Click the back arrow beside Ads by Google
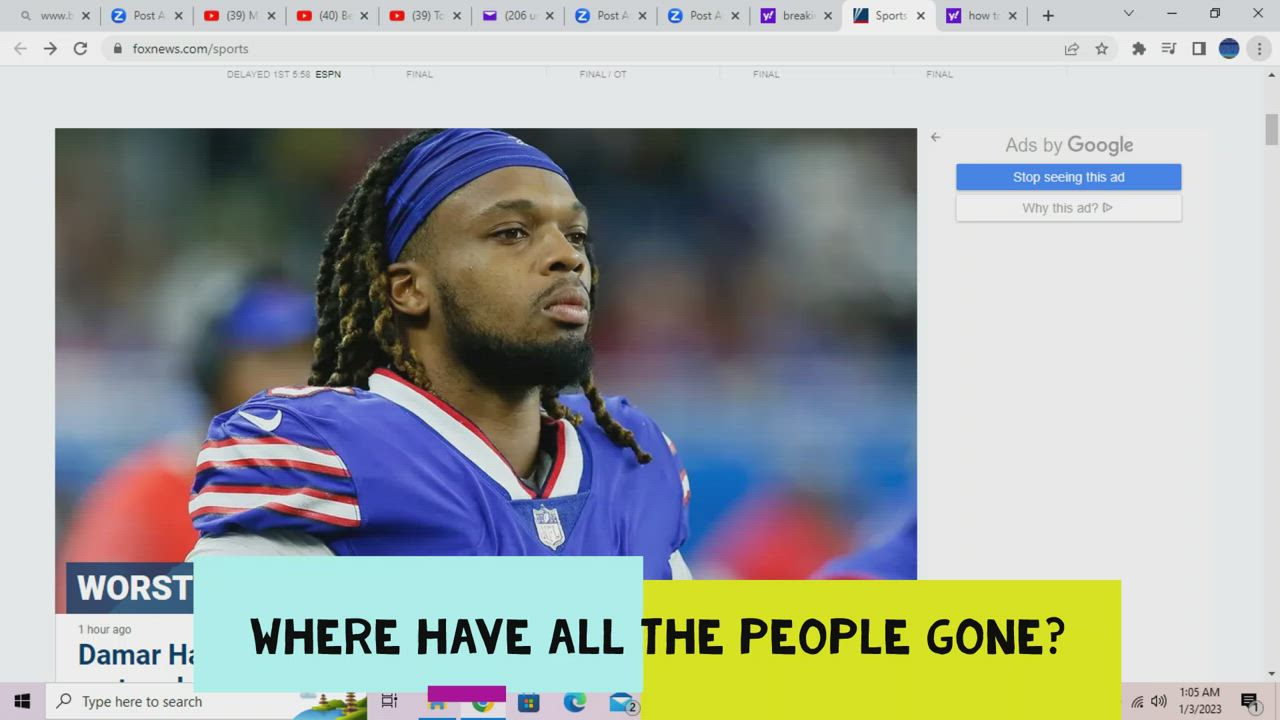This screenshot has width=1280, height=720. [x=935, y=137]
